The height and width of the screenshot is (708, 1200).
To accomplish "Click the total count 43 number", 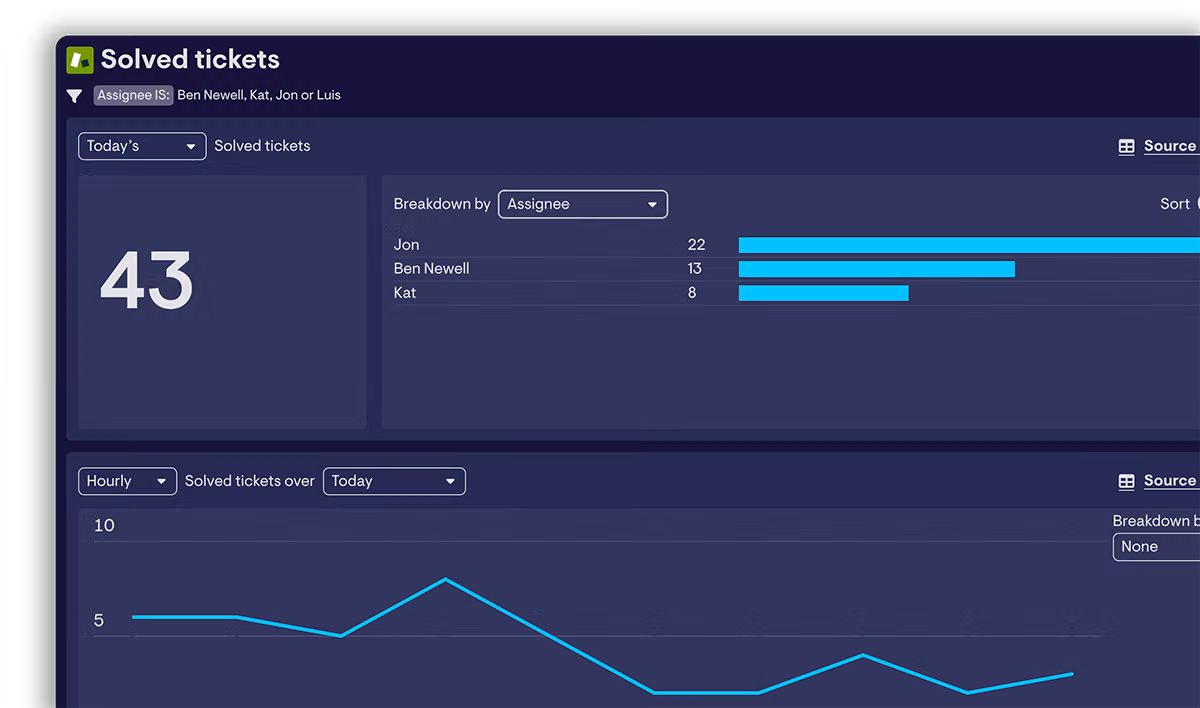I will 146,281.
